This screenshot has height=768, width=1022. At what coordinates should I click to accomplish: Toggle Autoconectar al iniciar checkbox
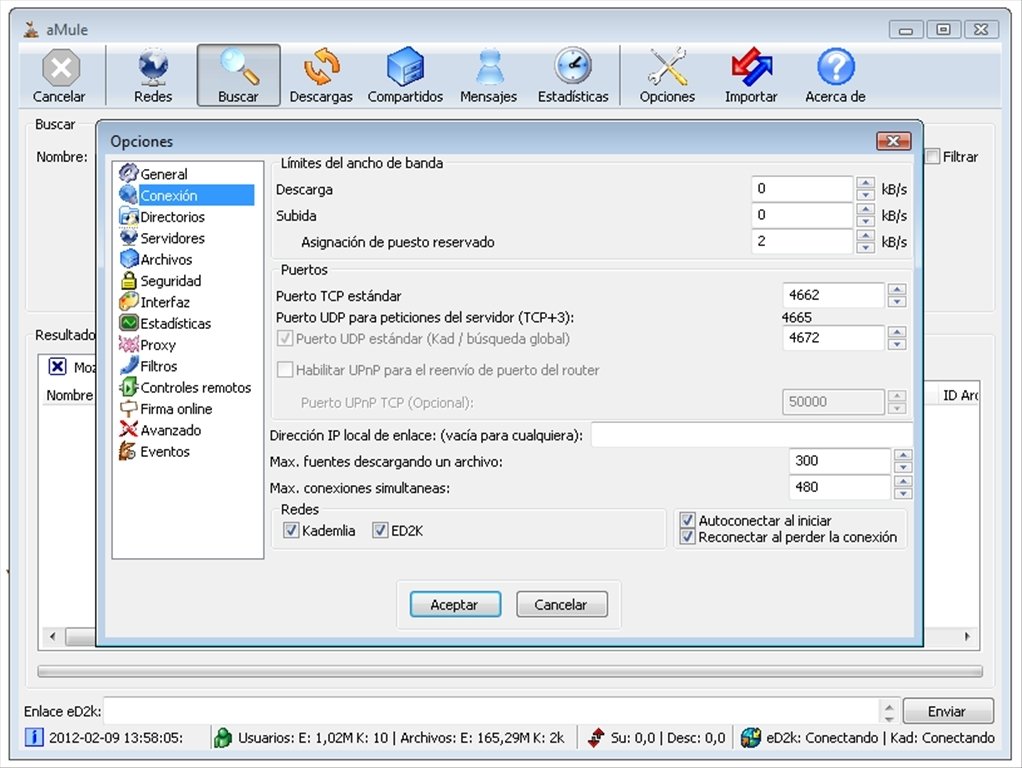(x=687, y=520)
